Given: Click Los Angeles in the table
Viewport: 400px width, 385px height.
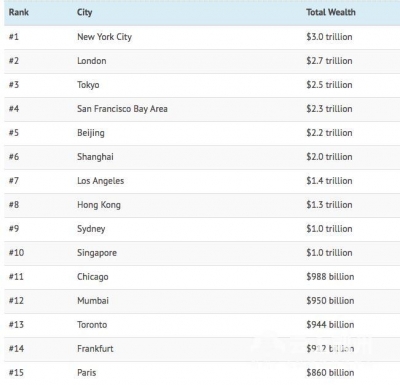Looking at the screenshot, I should click(100, 181).
